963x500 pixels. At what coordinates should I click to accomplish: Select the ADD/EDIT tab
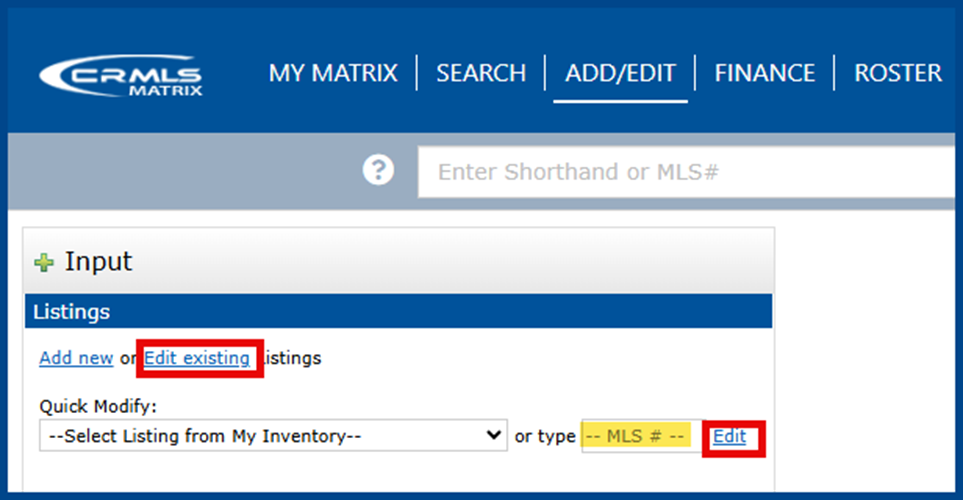coord(620,73)
